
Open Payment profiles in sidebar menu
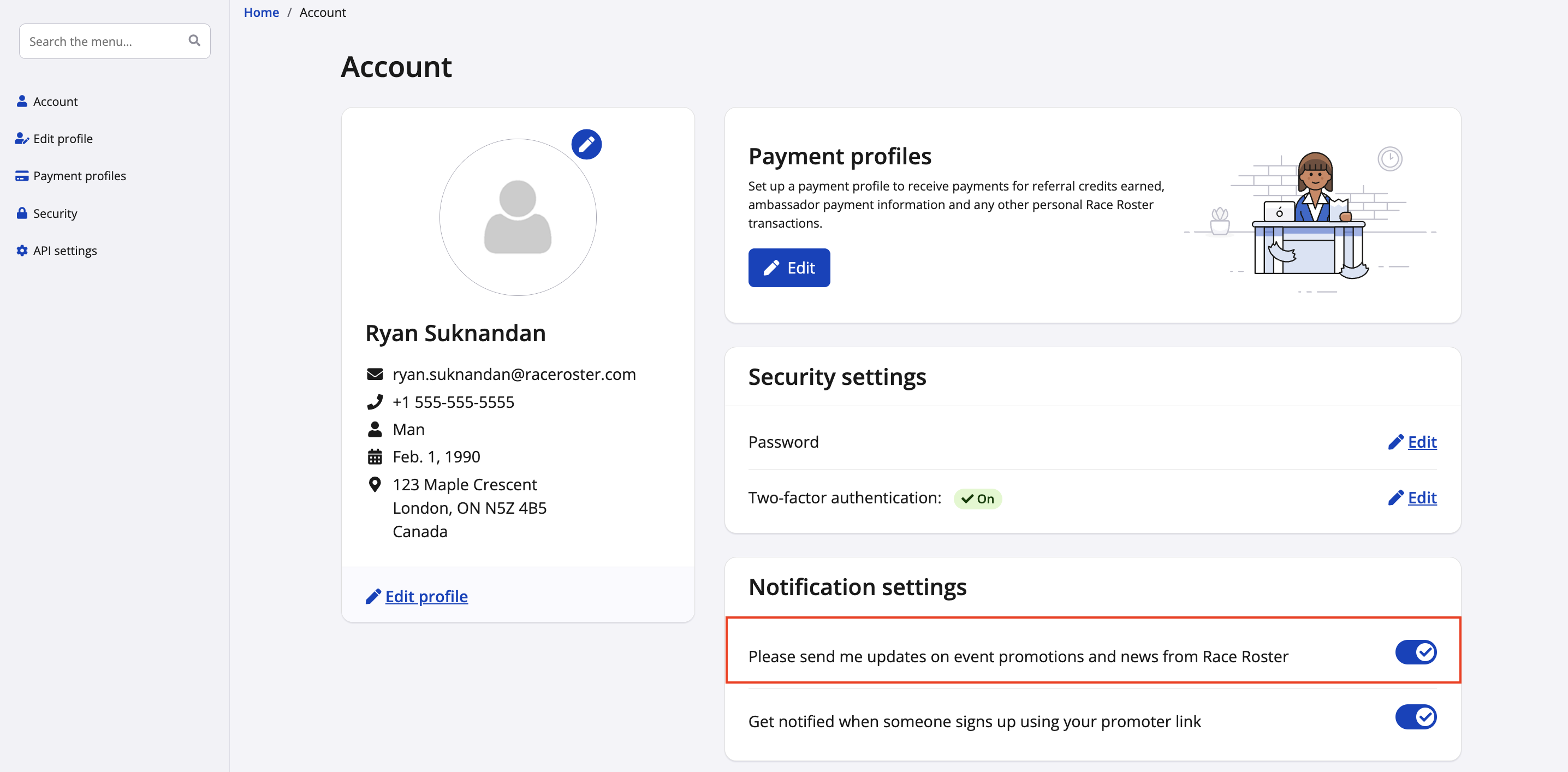point(79,176)
